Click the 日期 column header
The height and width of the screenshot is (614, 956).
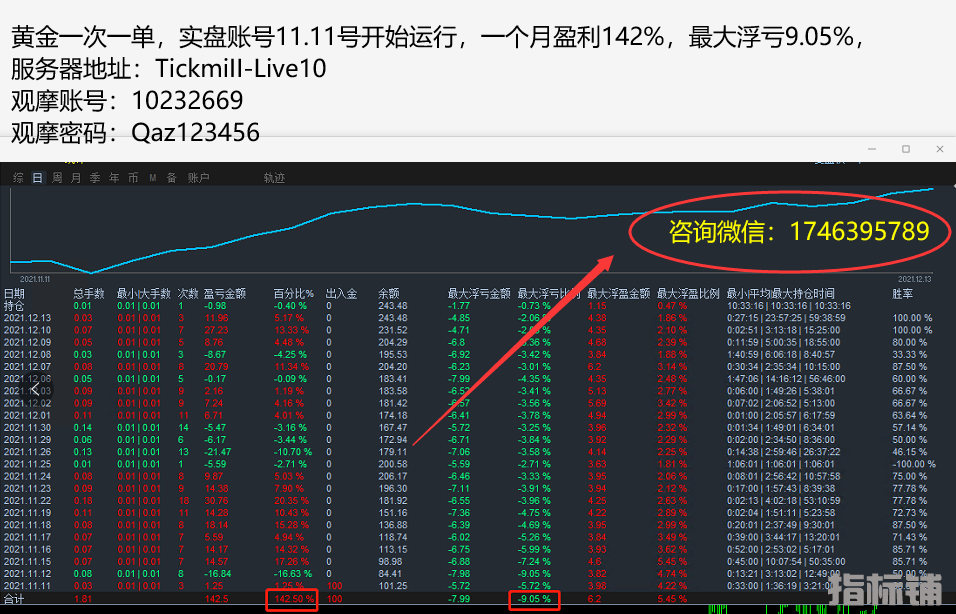(15, 294)
